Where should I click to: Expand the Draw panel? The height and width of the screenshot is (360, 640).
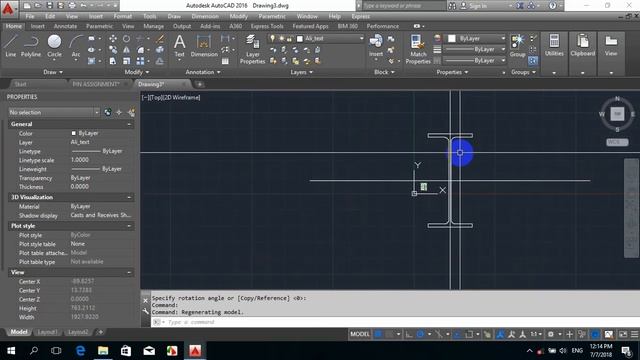point(53,72)
